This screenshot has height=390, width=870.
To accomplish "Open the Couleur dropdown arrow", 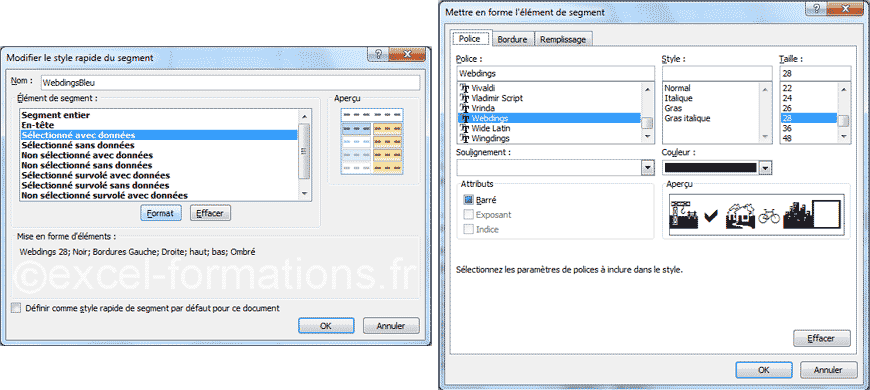I will coord(765,167).
